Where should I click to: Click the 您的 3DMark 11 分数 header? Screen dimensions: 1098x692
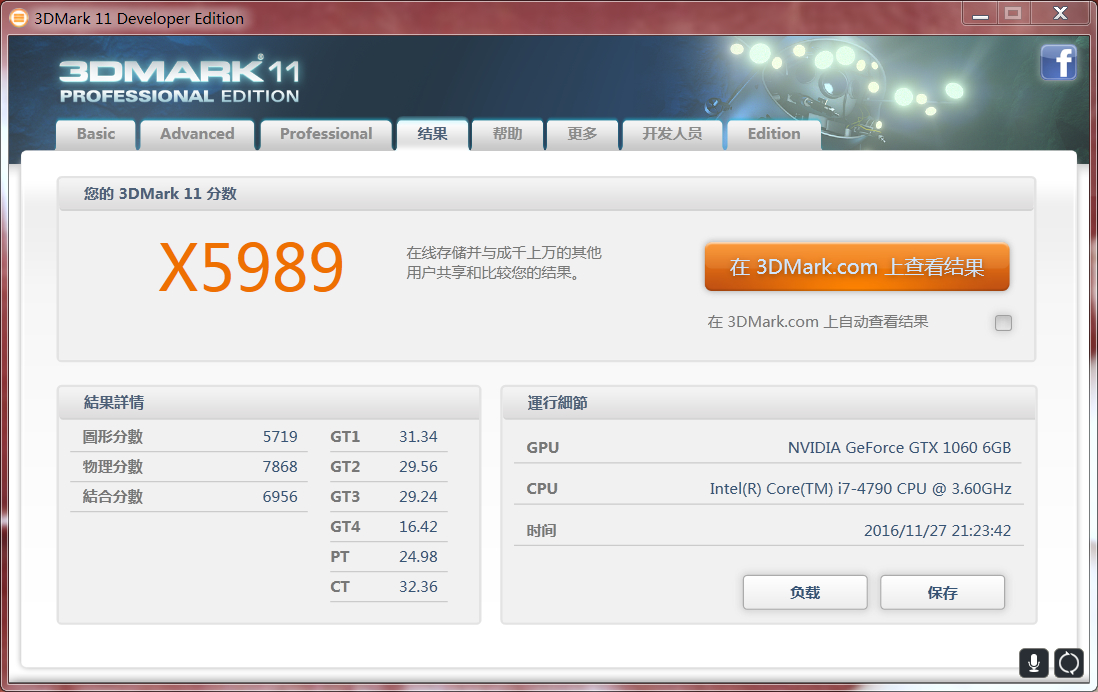(x=546, y=194)
